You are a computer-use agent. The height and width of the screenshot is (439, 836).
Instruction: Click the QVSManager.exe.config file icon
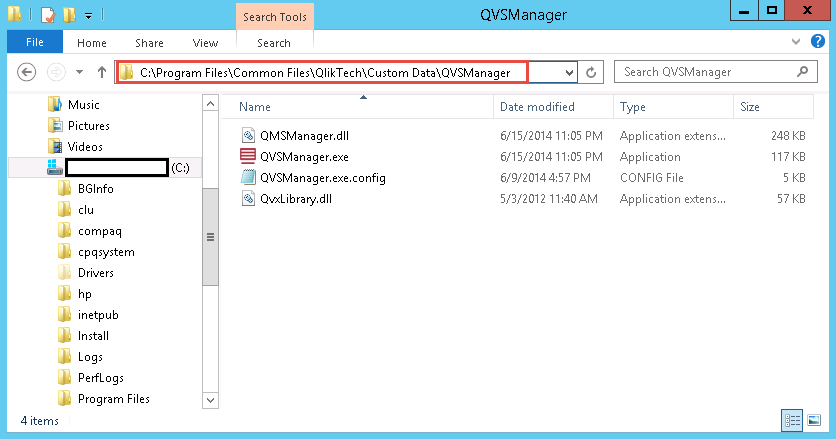click(x=248, y=177)
